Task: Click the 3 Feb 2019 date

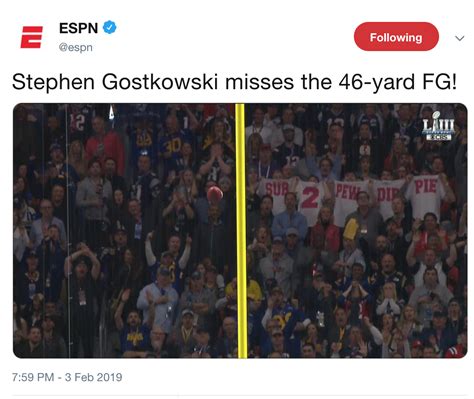Action: (93, 377)
